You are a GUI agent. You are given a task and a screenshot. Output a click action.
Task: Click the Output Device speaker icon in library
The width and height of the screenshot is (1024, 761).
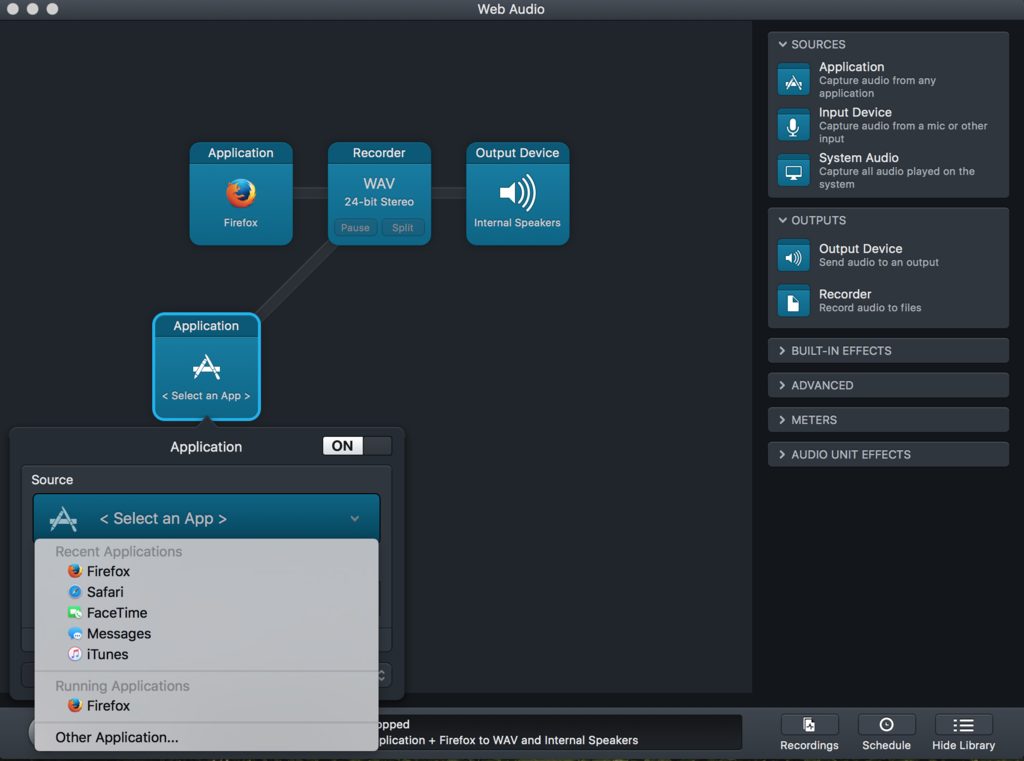click(x=793, y=255)
